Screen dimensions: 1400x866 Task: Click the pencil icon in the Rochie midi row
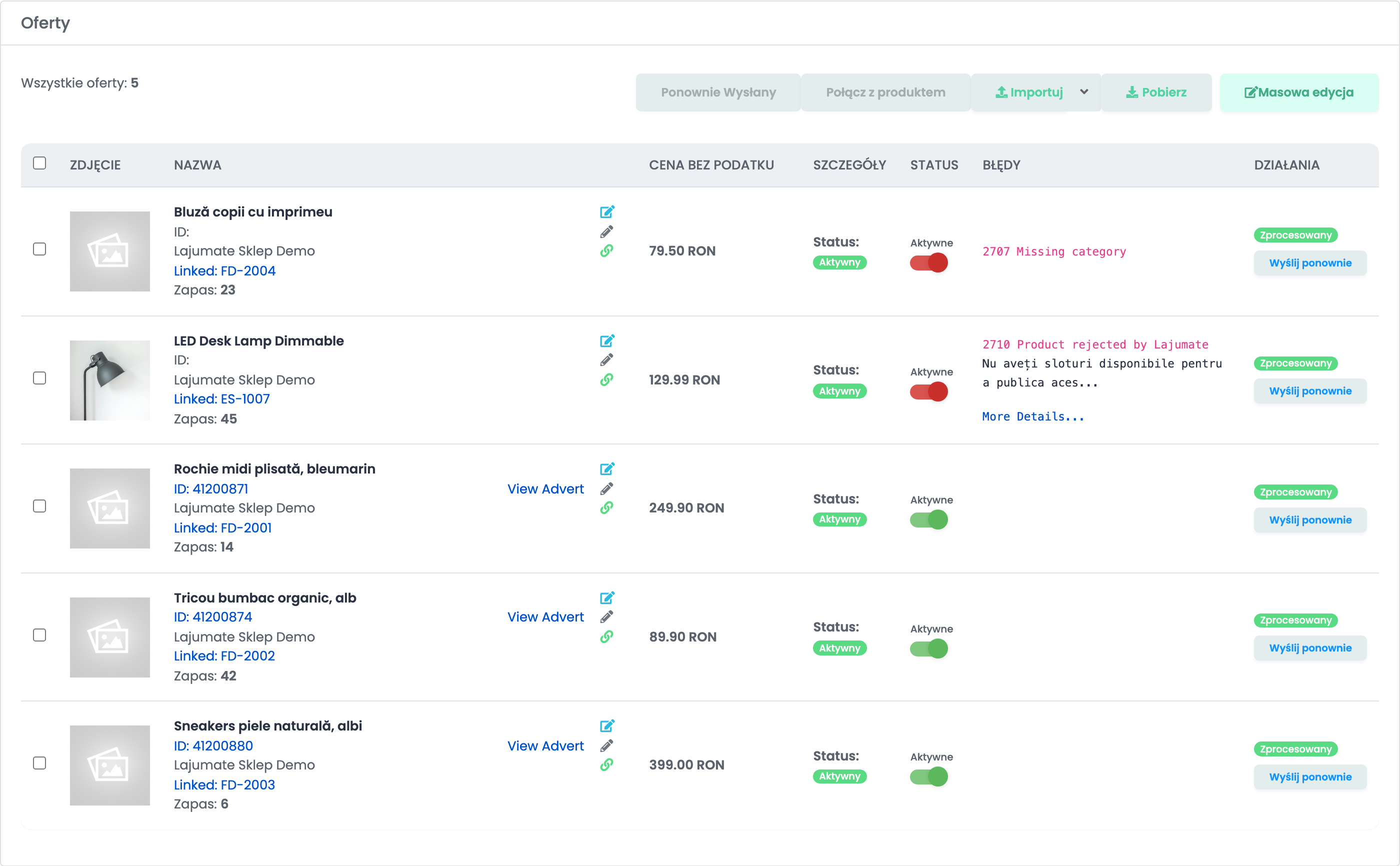coord(606,488)
